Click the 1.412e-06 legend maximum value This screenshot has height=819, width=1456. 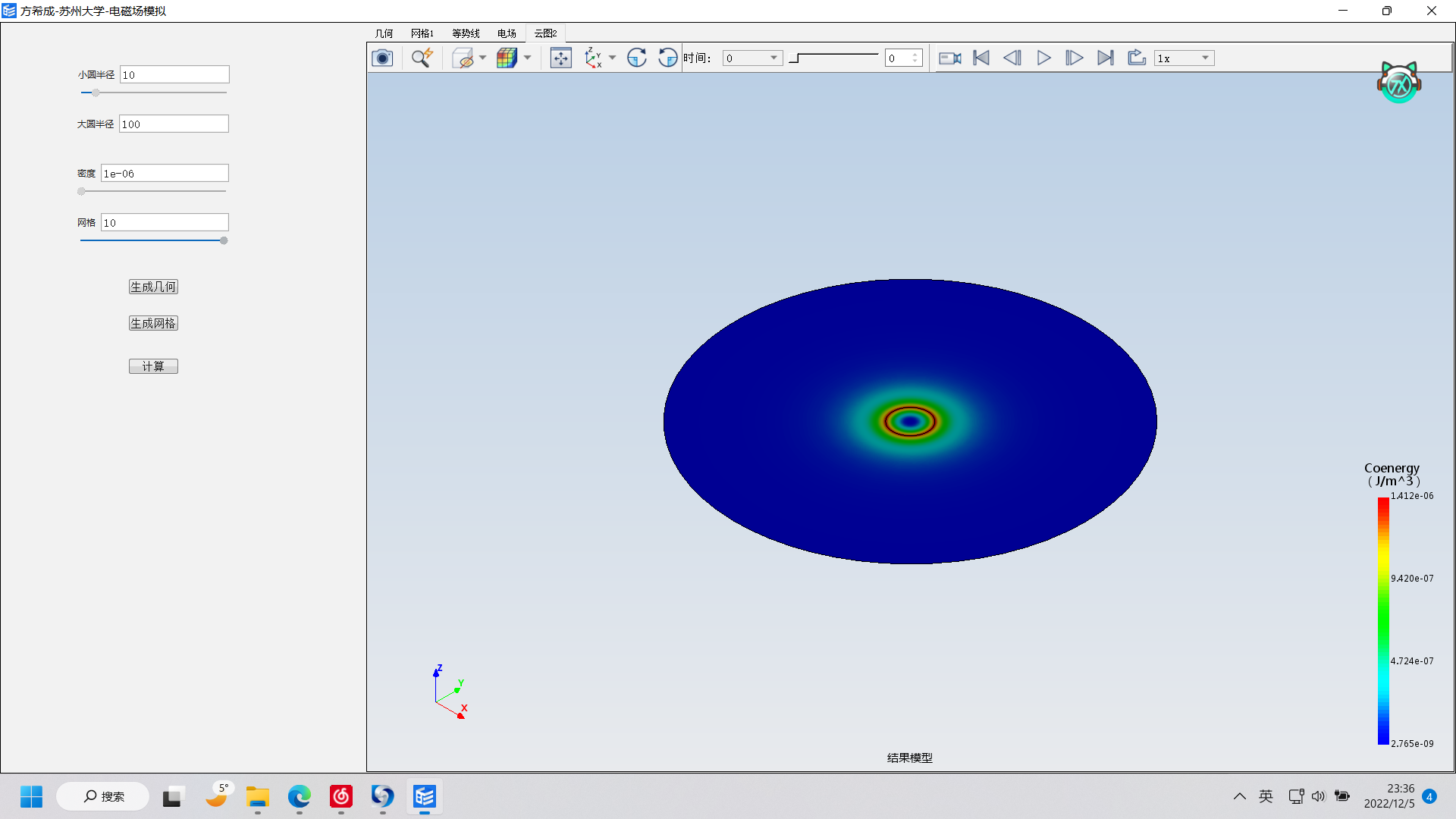pyautogui.click(x=1412, y=496)
